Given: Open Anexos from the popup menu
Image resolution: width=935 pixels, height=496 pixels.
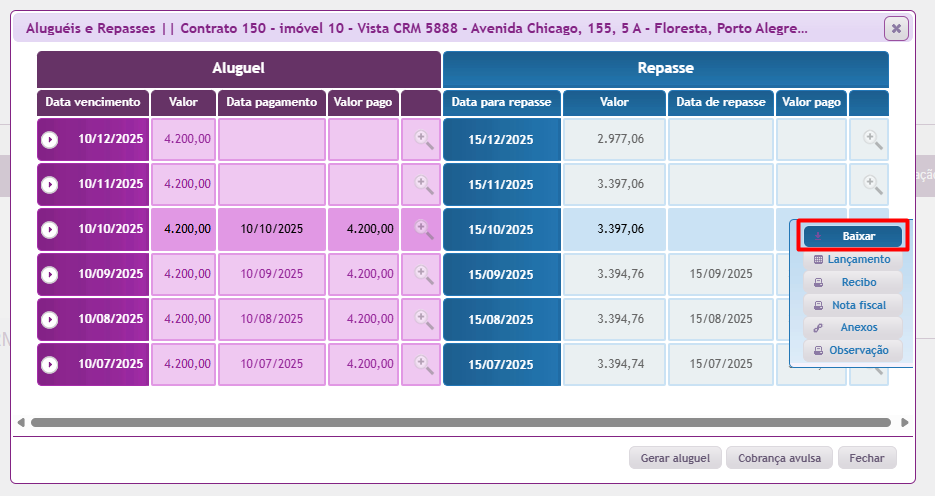Looking at the screenshot, I should click(852, 327).
